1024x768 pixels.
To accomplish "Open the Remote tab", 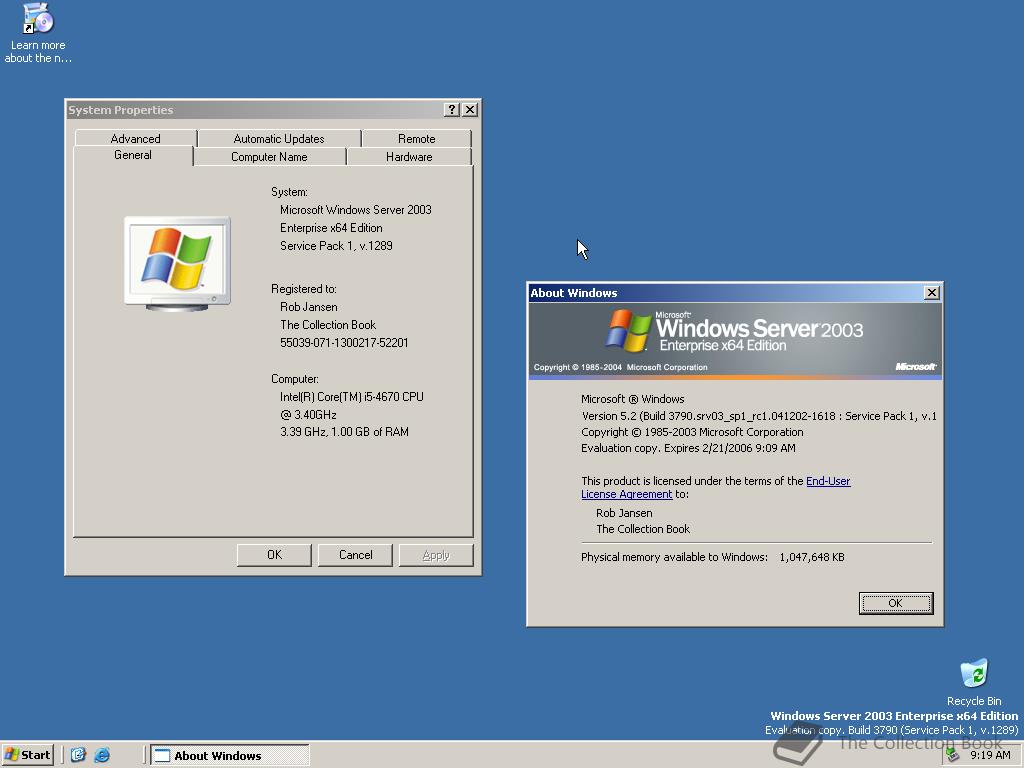I will [x=417, y=138].
